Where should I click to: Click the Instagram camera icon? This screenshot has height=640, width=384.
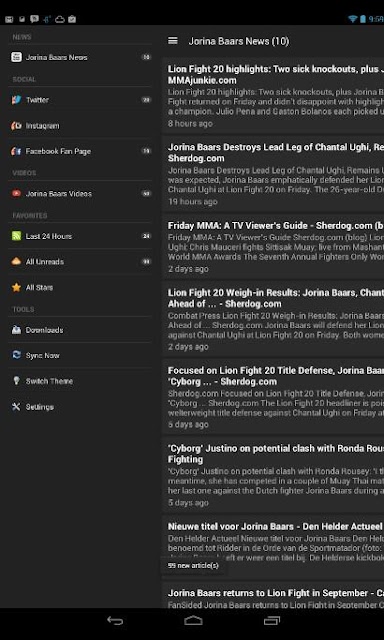pos(16,126)
